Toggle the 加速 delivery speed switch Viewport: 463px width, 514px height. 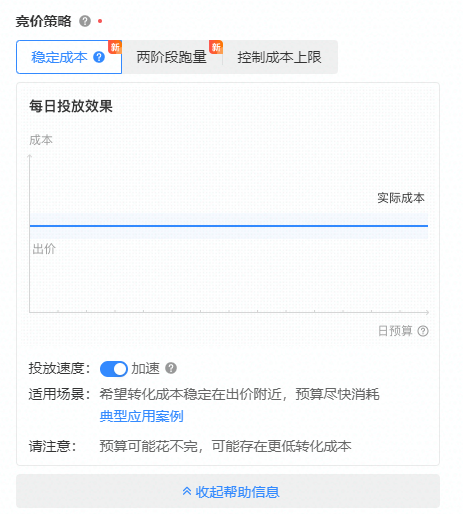point(114,369)
